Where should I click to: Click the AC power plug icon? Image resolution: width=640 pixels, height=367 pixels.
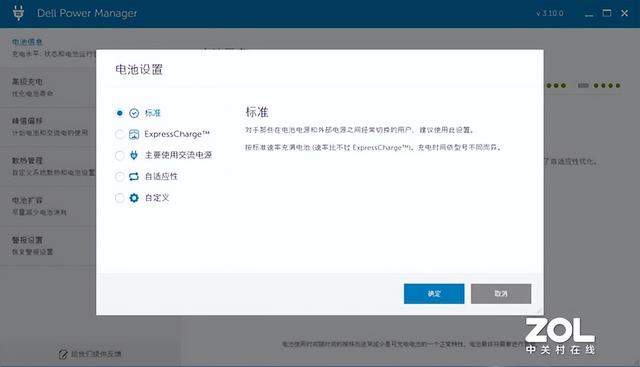coord(134,155)
